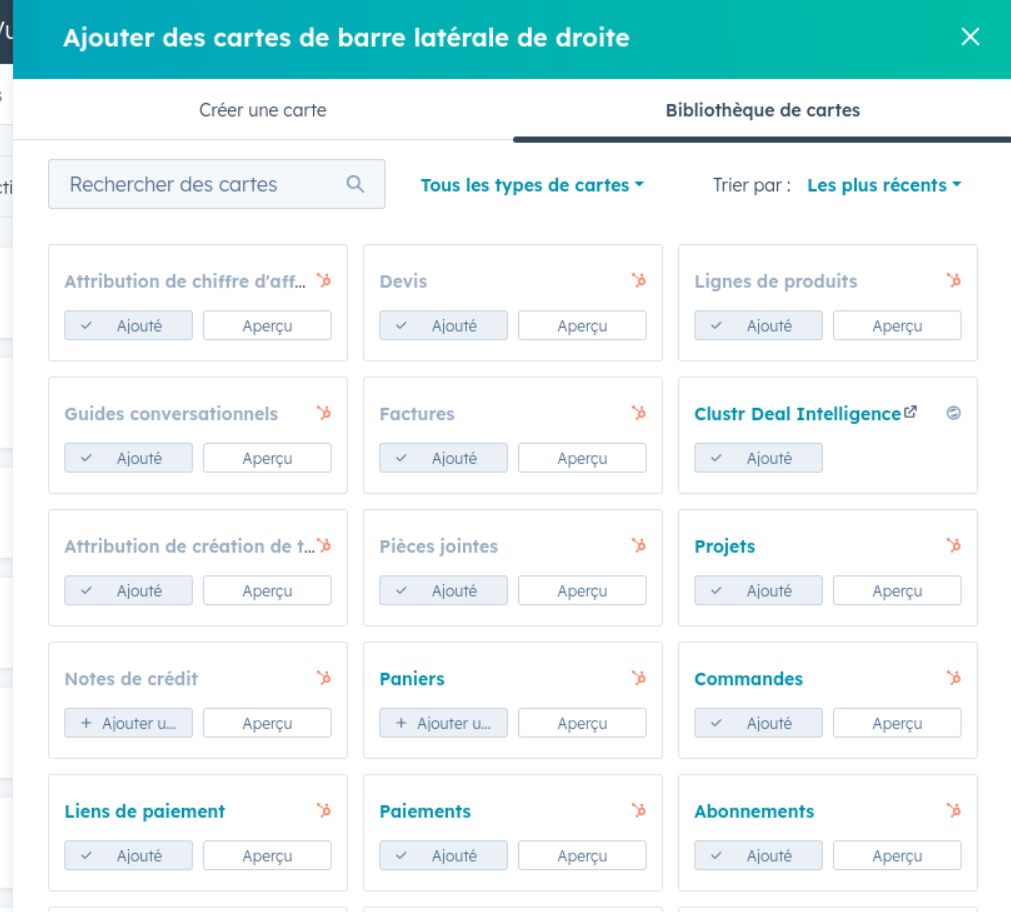This screenshot has height=912, width=1011.
Task: Click the HubSpot icon on Paniers card
Action: point(638,678)
